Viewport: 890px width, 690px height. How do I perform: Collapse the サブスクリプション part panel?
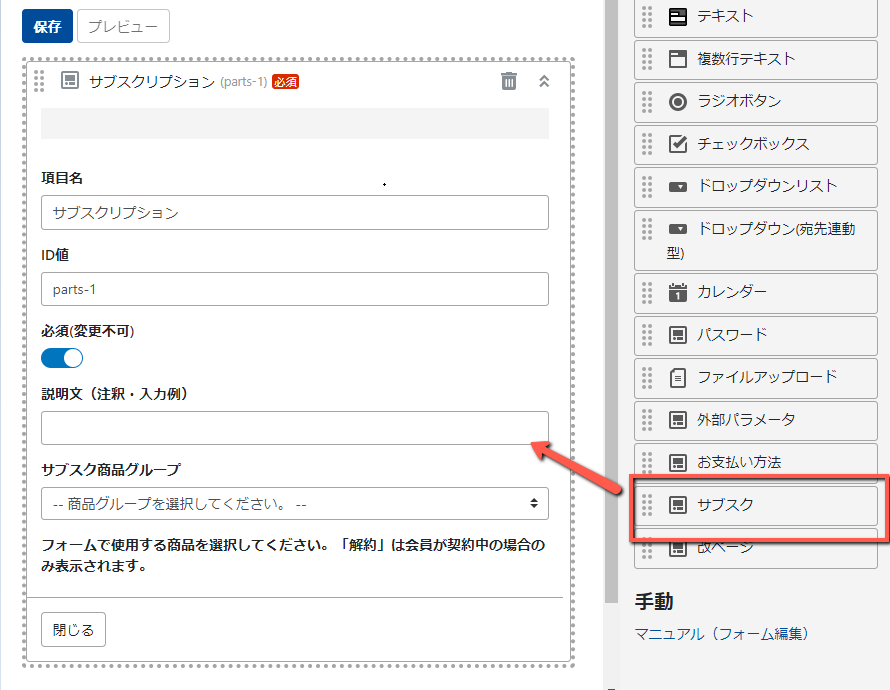click(544, 81)
